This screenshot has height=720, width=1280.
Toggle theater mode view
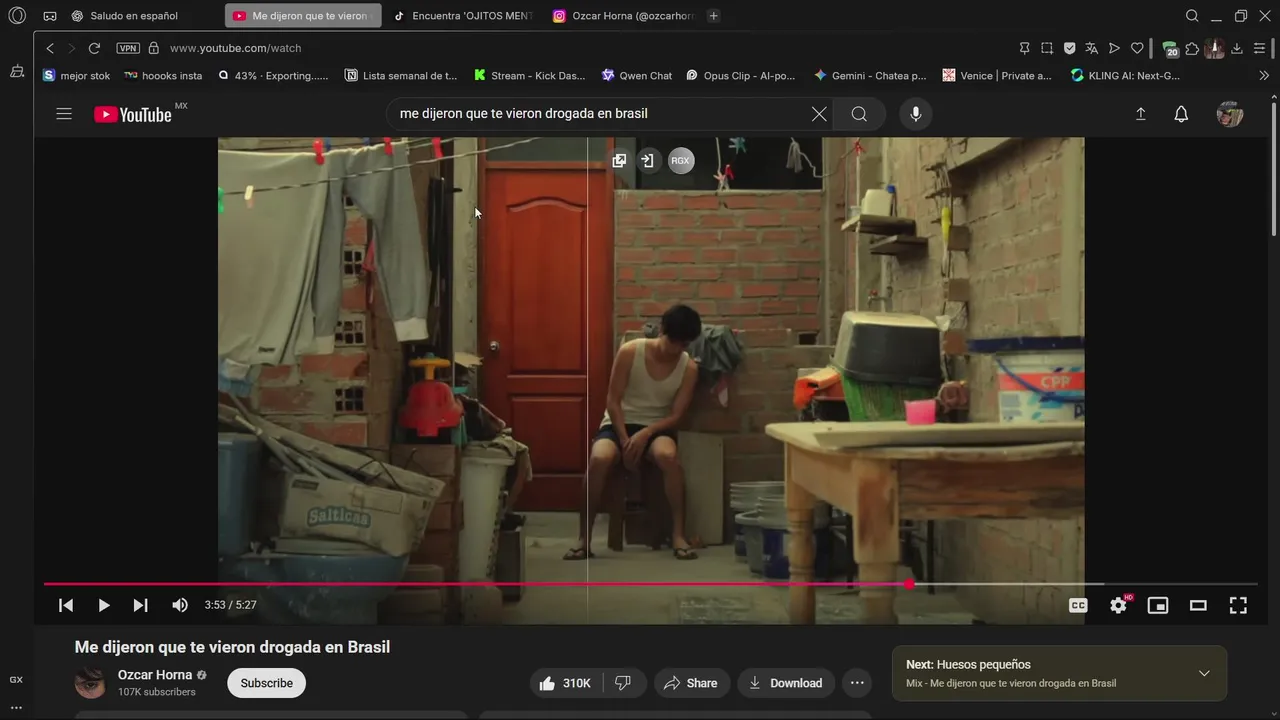1198,605
